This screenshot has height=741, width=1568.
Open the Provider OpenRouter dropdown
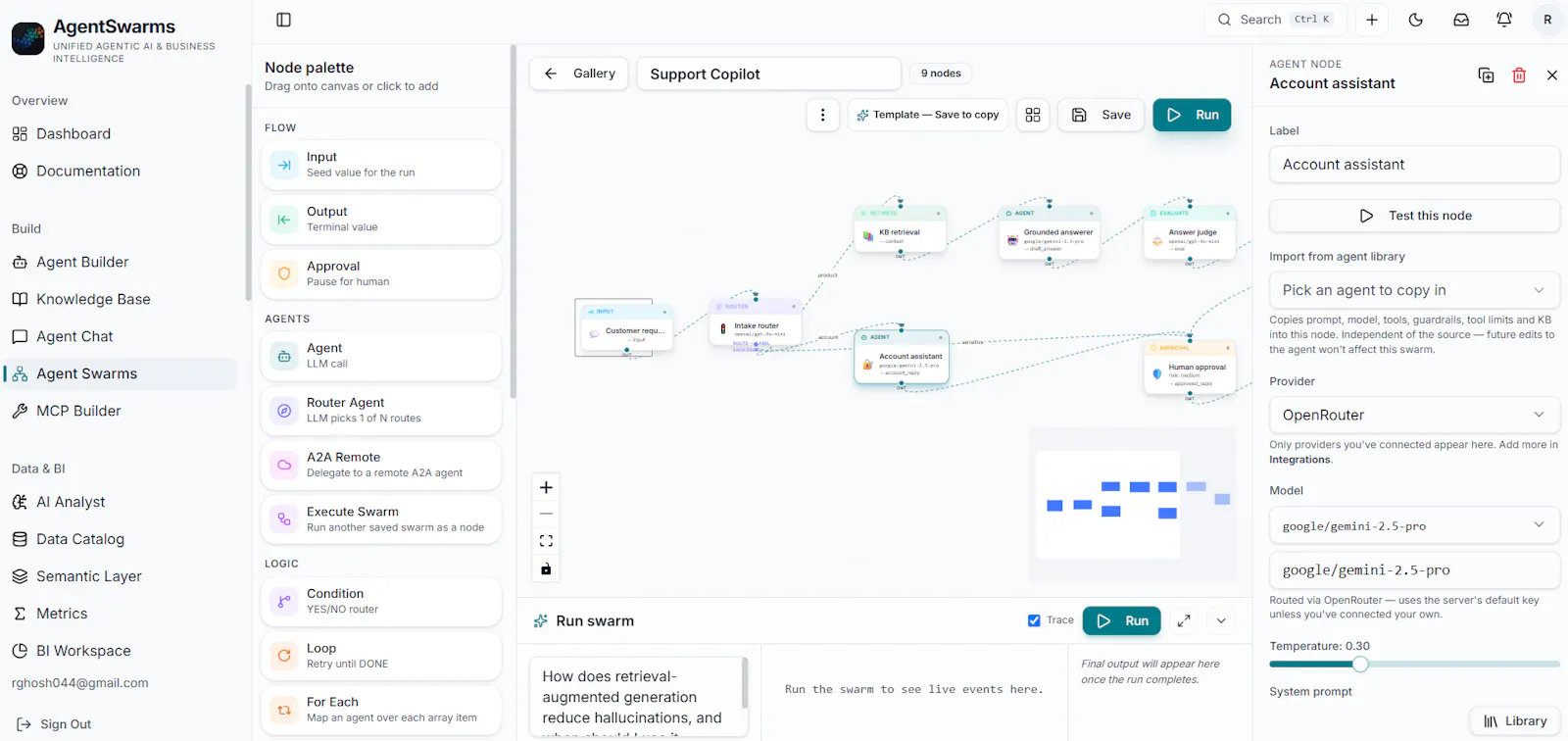click(1414, 416)
